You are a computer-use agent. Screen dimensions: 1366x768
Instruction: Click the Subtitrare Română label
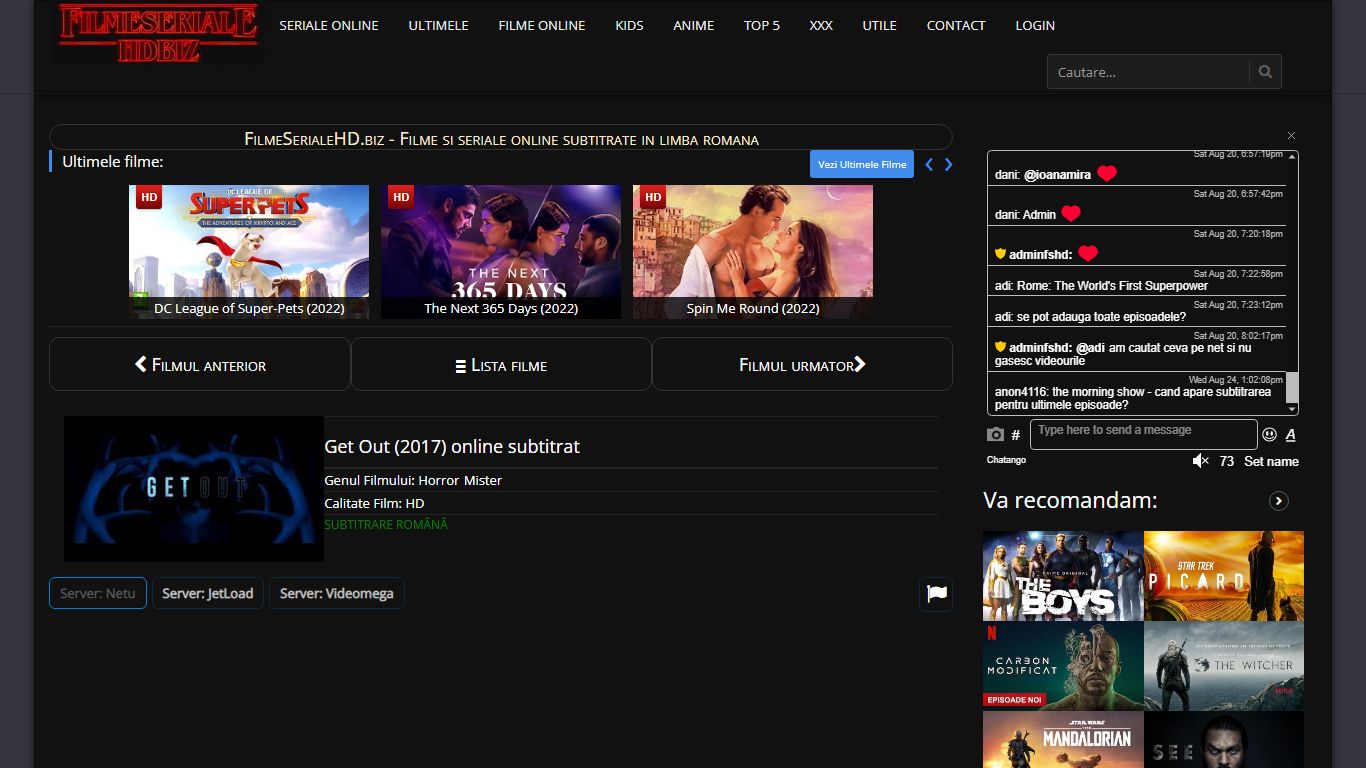pos(386,525)
